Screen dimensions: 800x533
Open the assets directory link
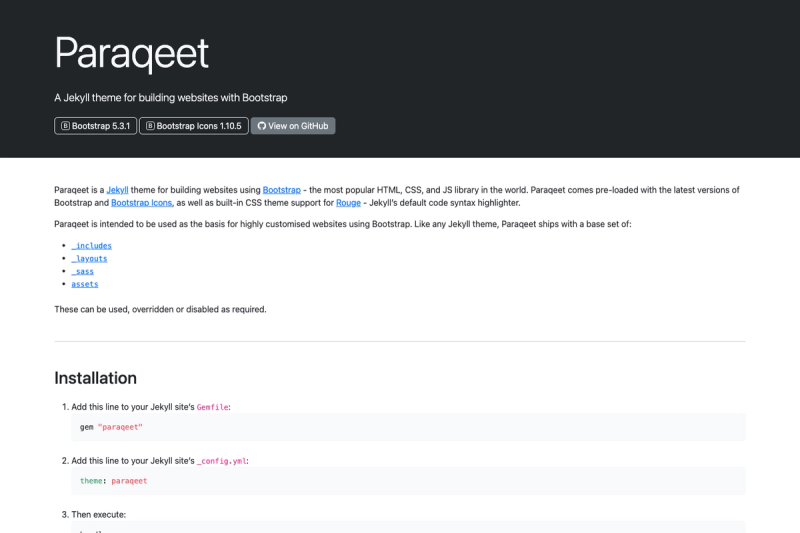point(85,284)
